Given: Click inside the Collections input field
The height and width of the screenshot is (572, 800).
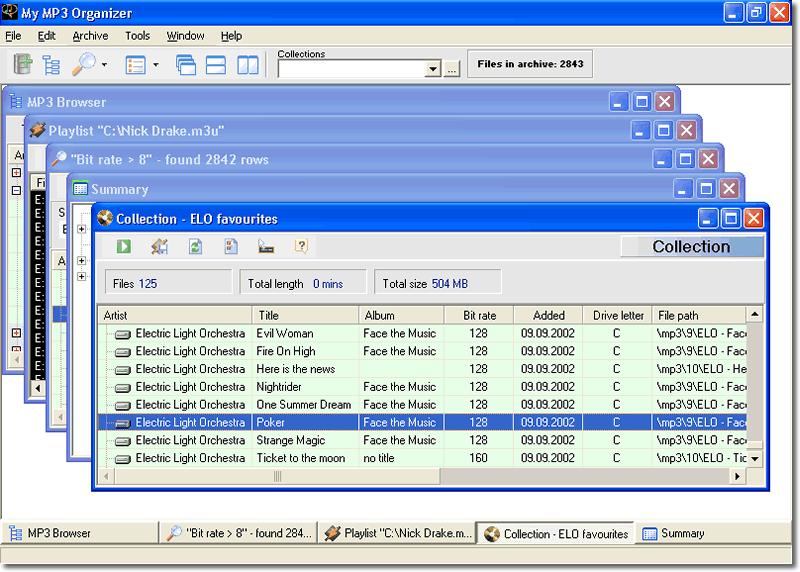Looking at the screenshot, I should [x=352, y=68].
